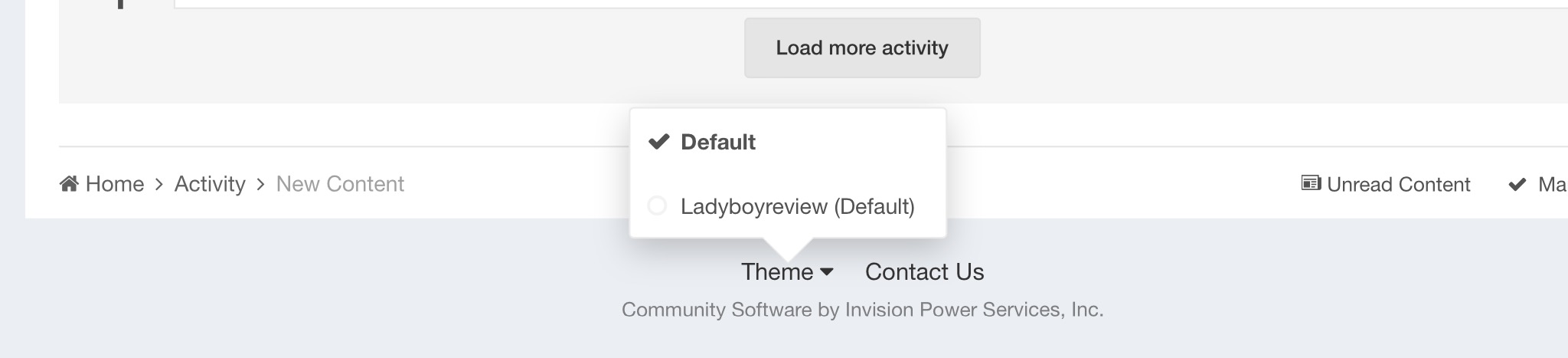Open the Contact Us link
Image resolution: width=1568 pixels, height=358 pixels.
coord(924,272)
